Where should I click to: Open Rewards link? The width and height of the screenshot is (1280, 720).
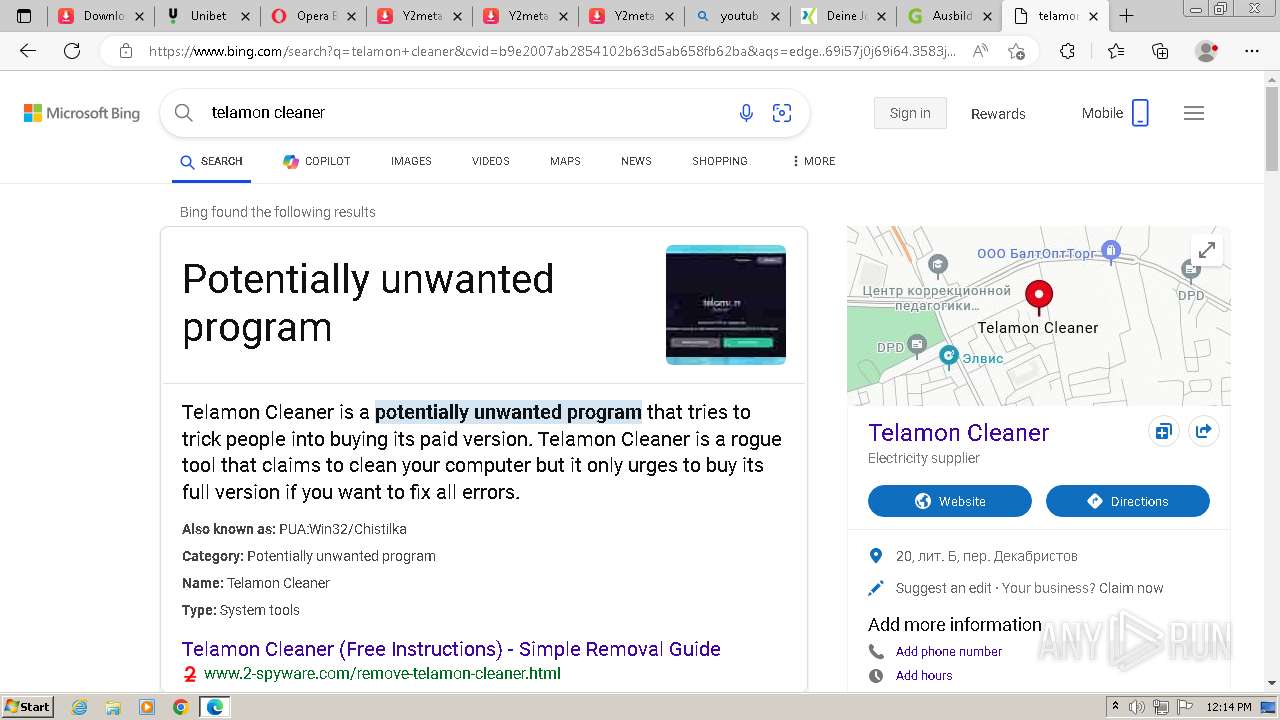(998, 114)
